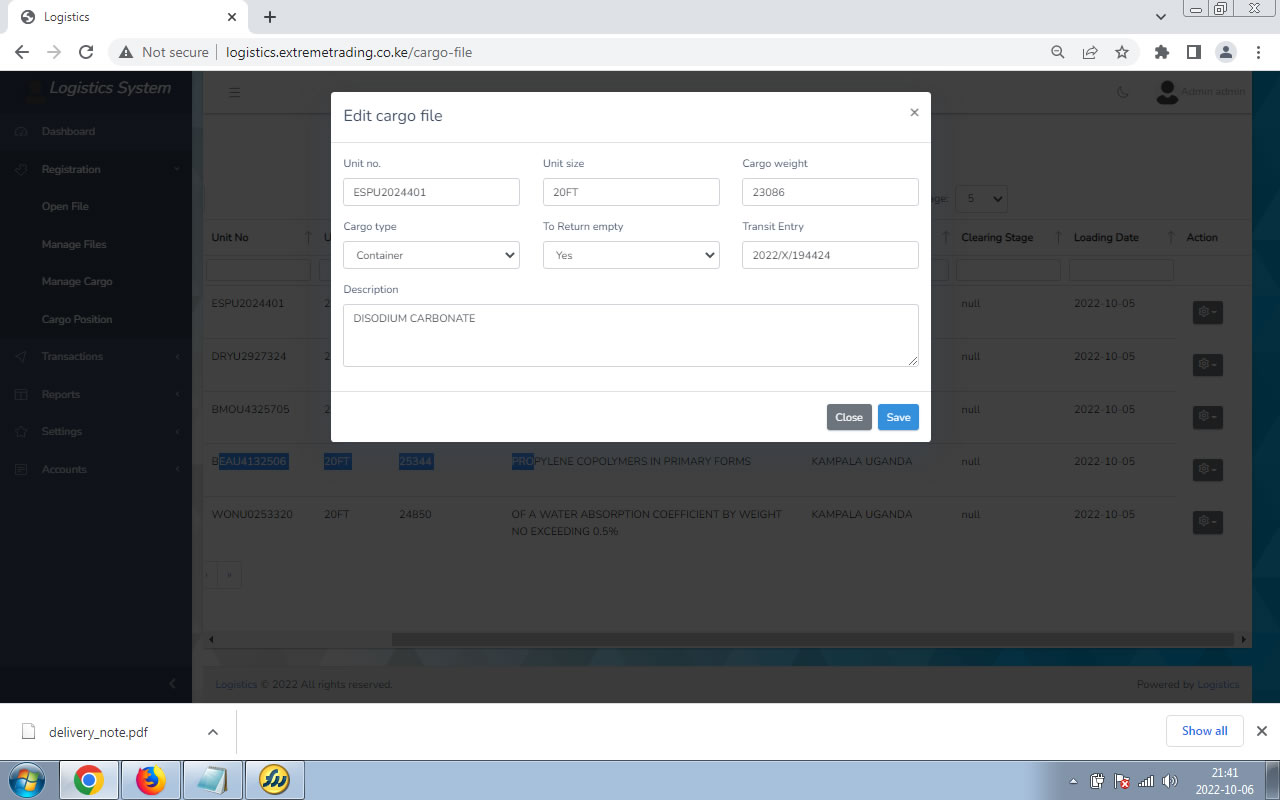Click into the Description text area
This screenshot has width=1280, height=800.
pyautogui.click(x=630, y=335)
